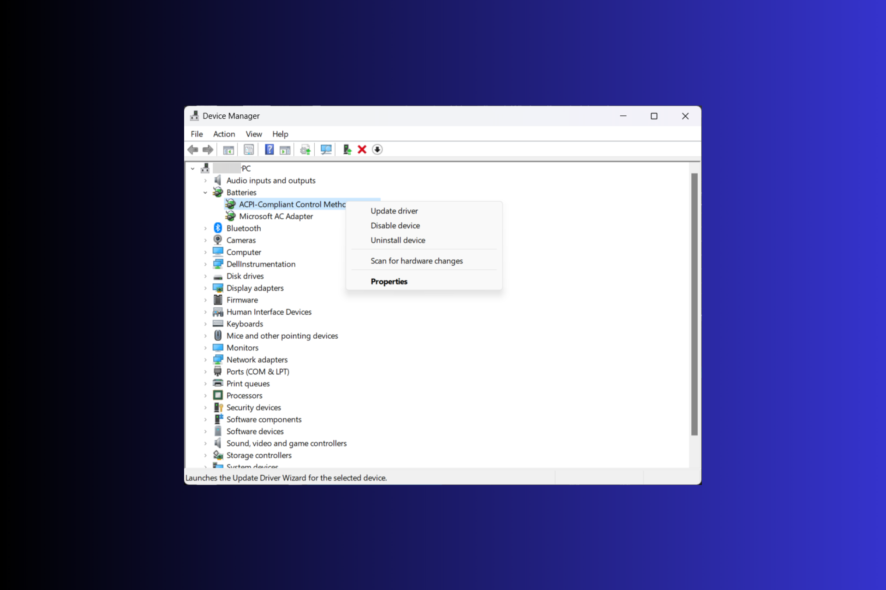Select Human Interface Devices item

point(269,311)
